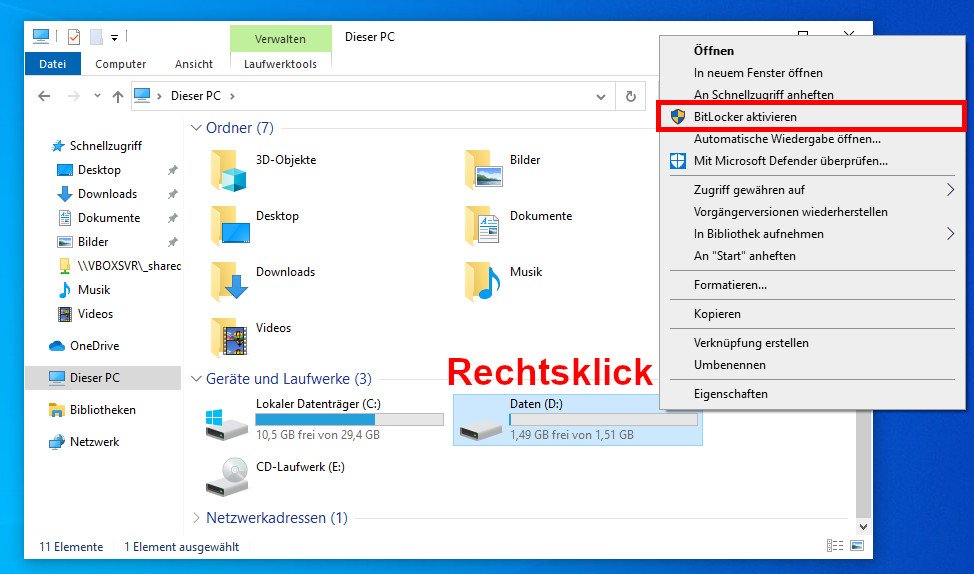Switch to the Ansicht ribbon tab
The width and height of the screenshot is (974, 574).
[x=194, y=64]
